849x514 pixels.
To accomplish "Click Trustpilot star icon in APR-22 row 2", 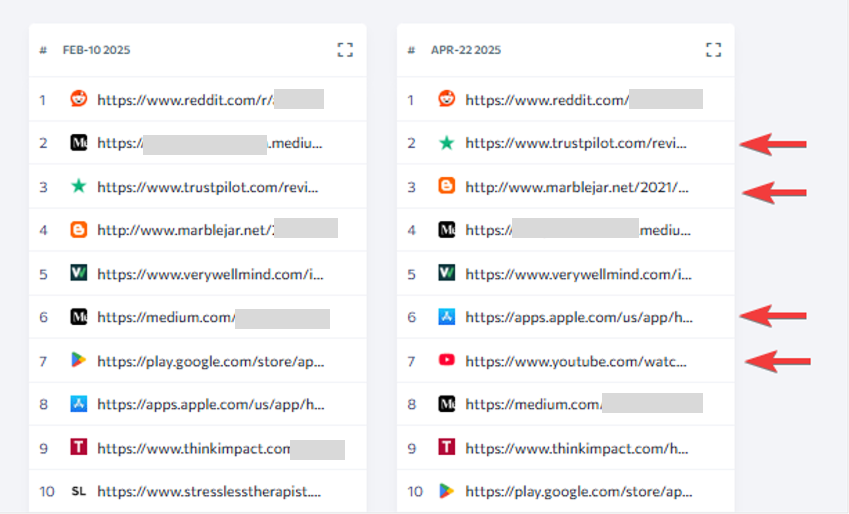I will coord(447,142).
